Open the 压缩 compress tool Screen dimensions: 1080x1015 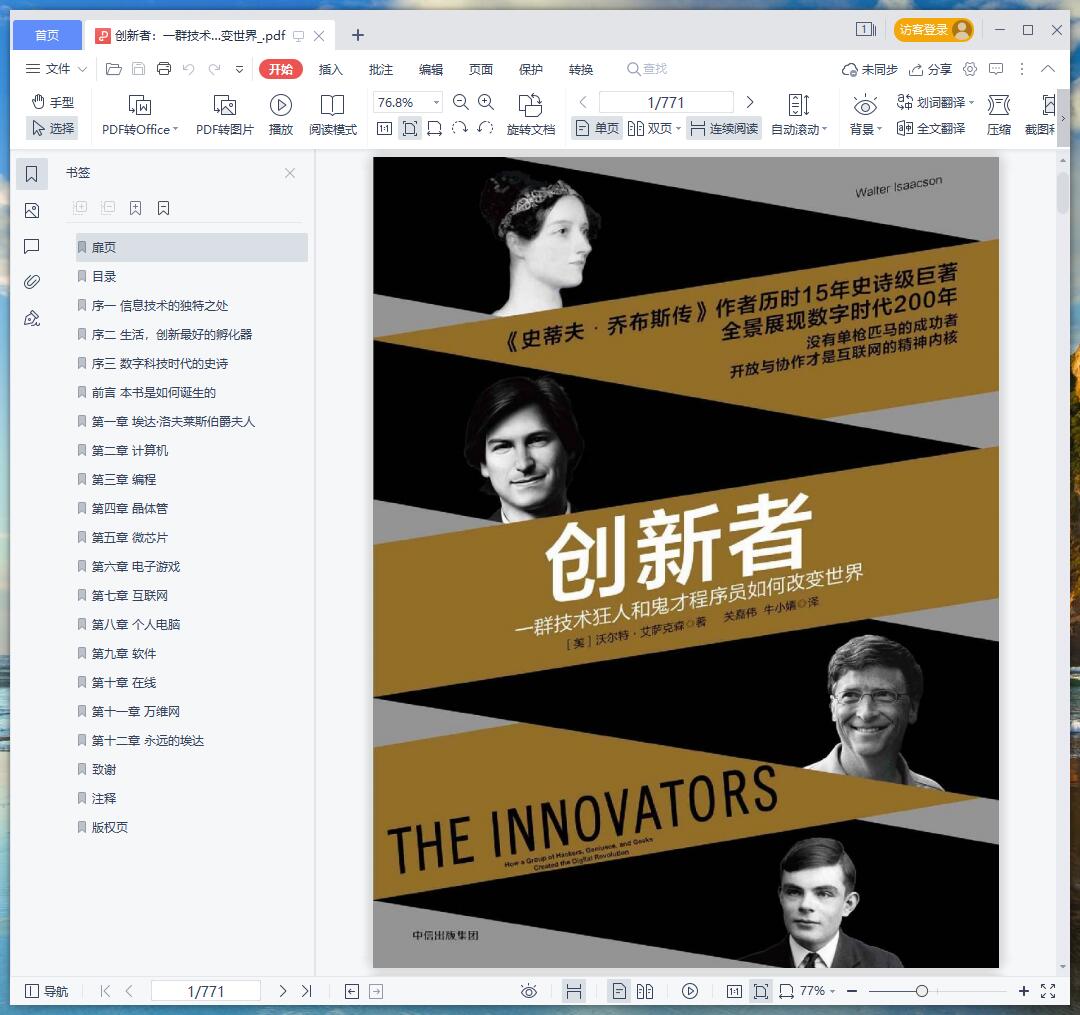coord(999,115)
